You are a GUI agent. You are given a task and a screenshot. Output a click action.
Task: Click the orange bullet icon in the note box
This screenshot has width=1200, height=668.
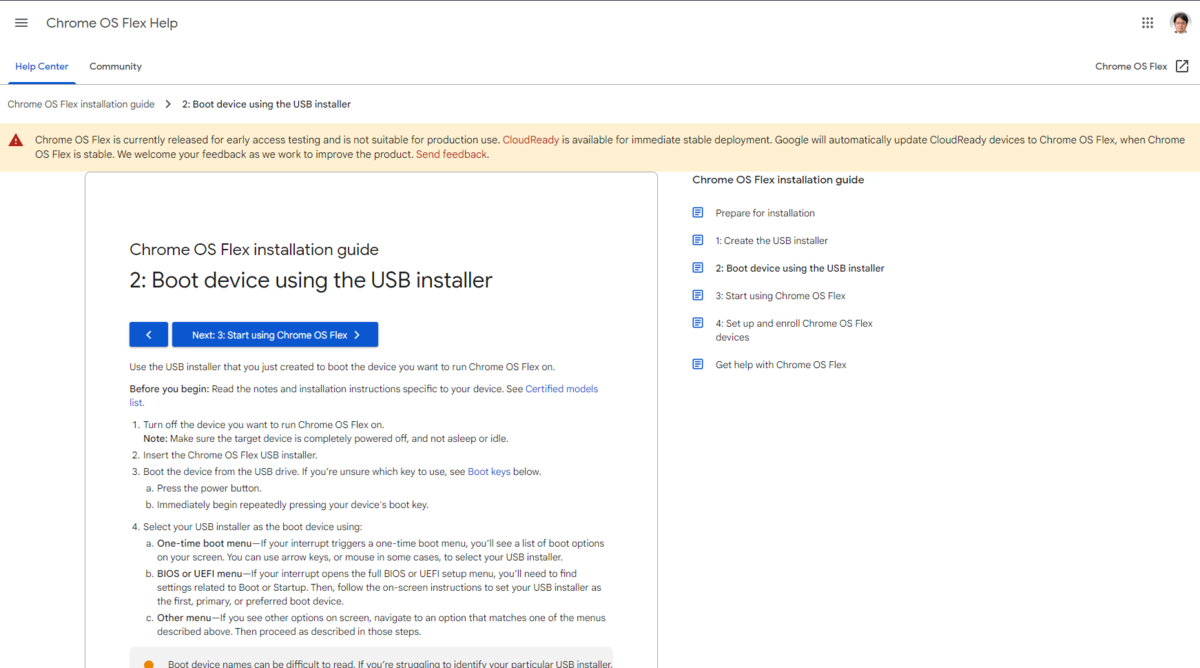[x=149, y=664]
